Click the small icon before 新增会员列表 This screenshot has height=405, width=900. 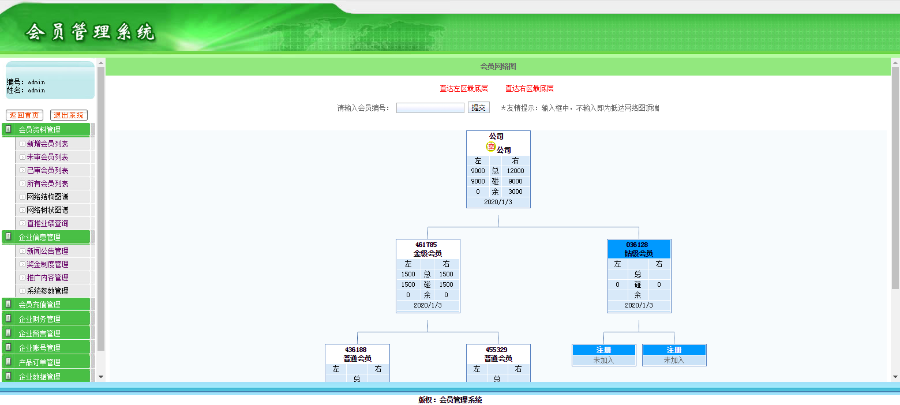(x=22, y=143)
